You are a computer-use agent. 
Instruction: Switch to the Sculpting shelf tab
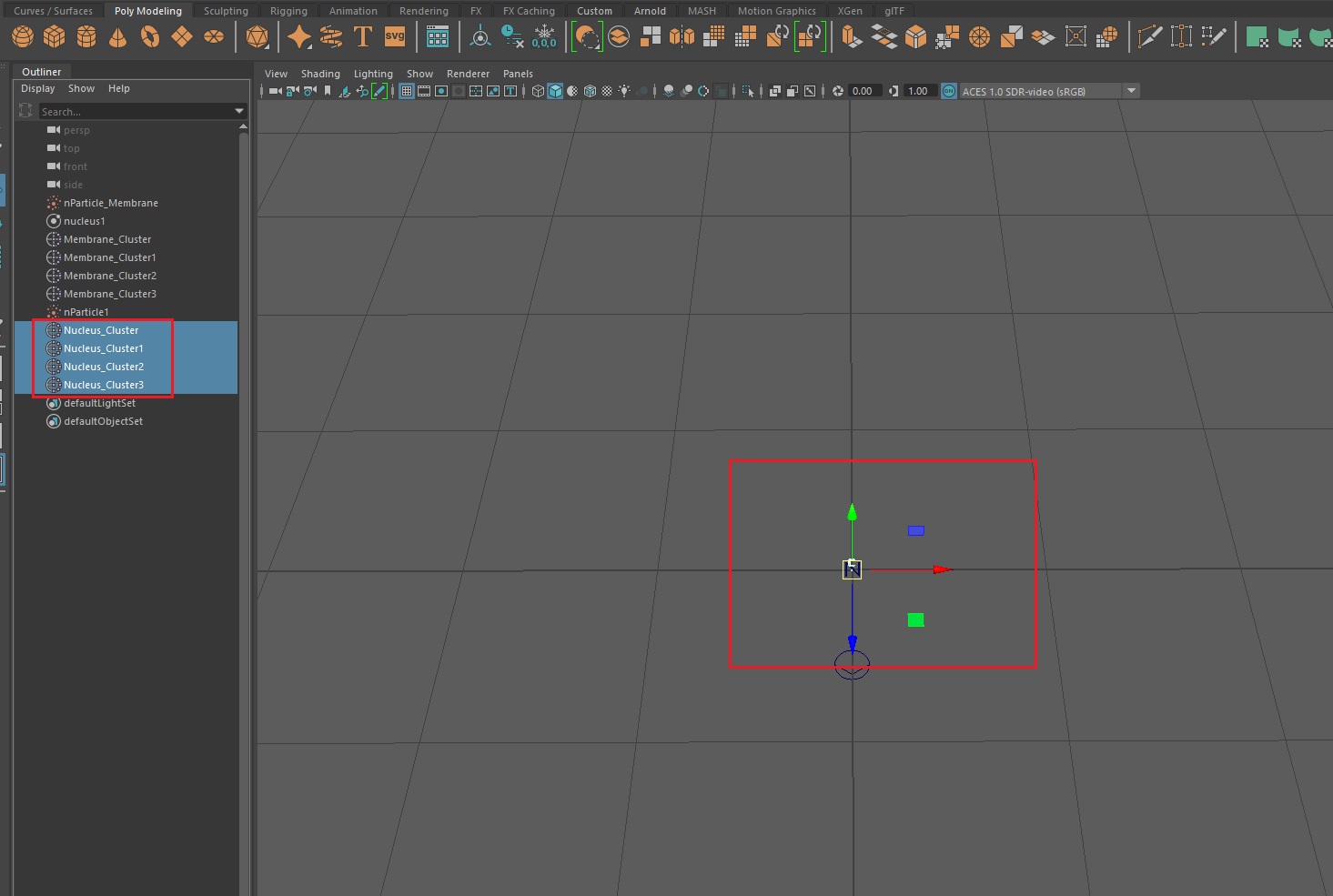pos(226,11)
